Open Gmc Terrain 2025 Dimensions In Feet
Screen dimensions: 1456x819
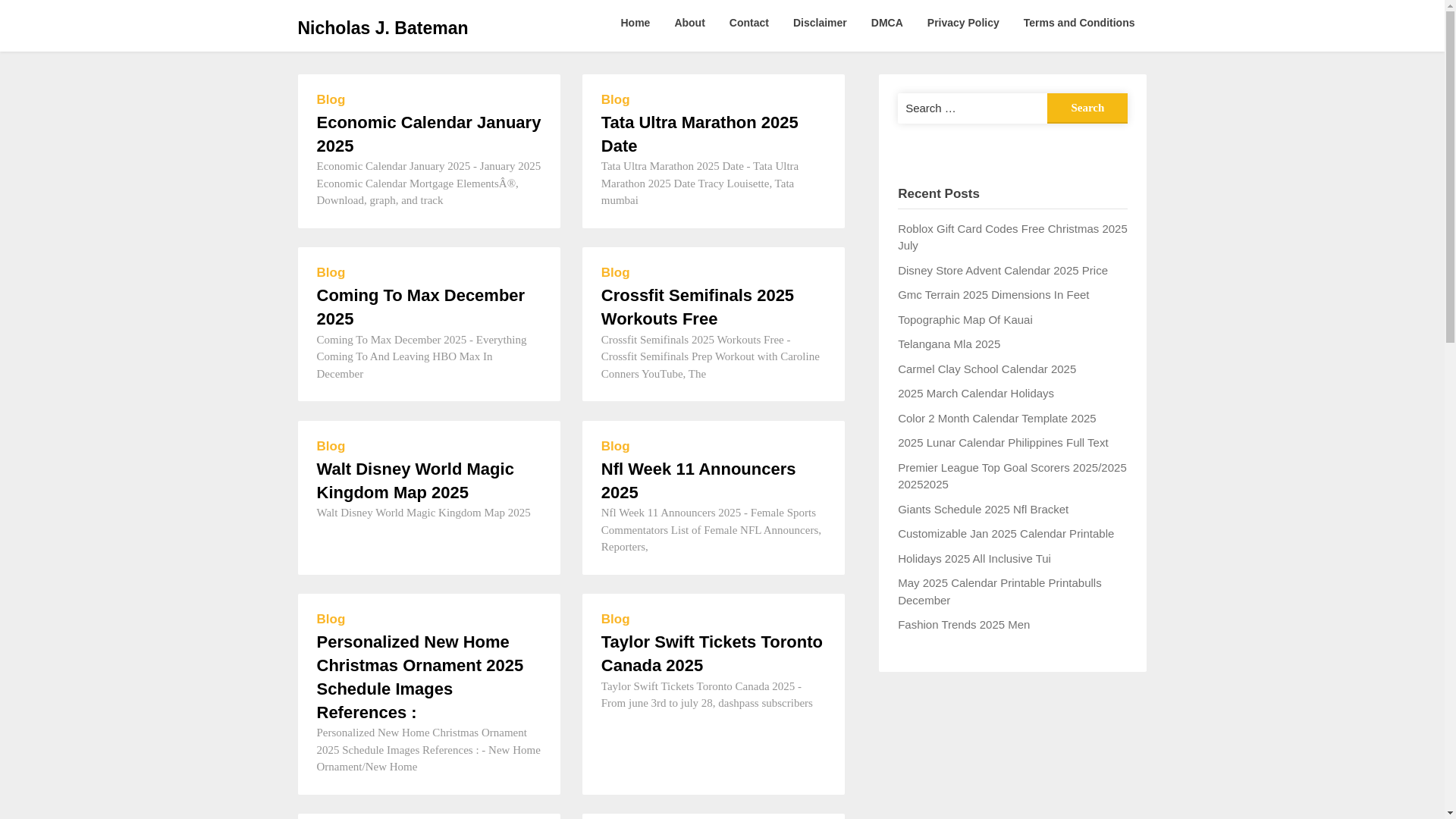tap(993, 294)
